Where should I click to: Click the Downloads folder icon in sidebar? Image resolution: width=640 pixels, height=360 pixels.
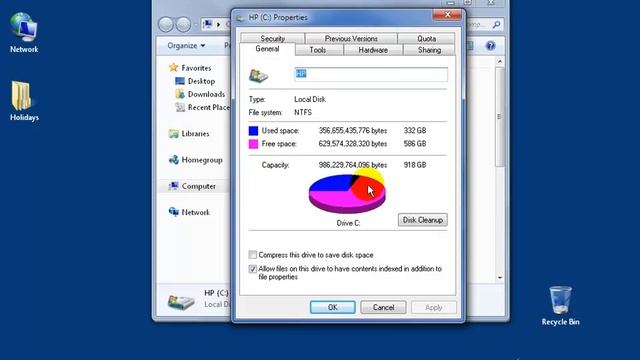tap(180, 94)
